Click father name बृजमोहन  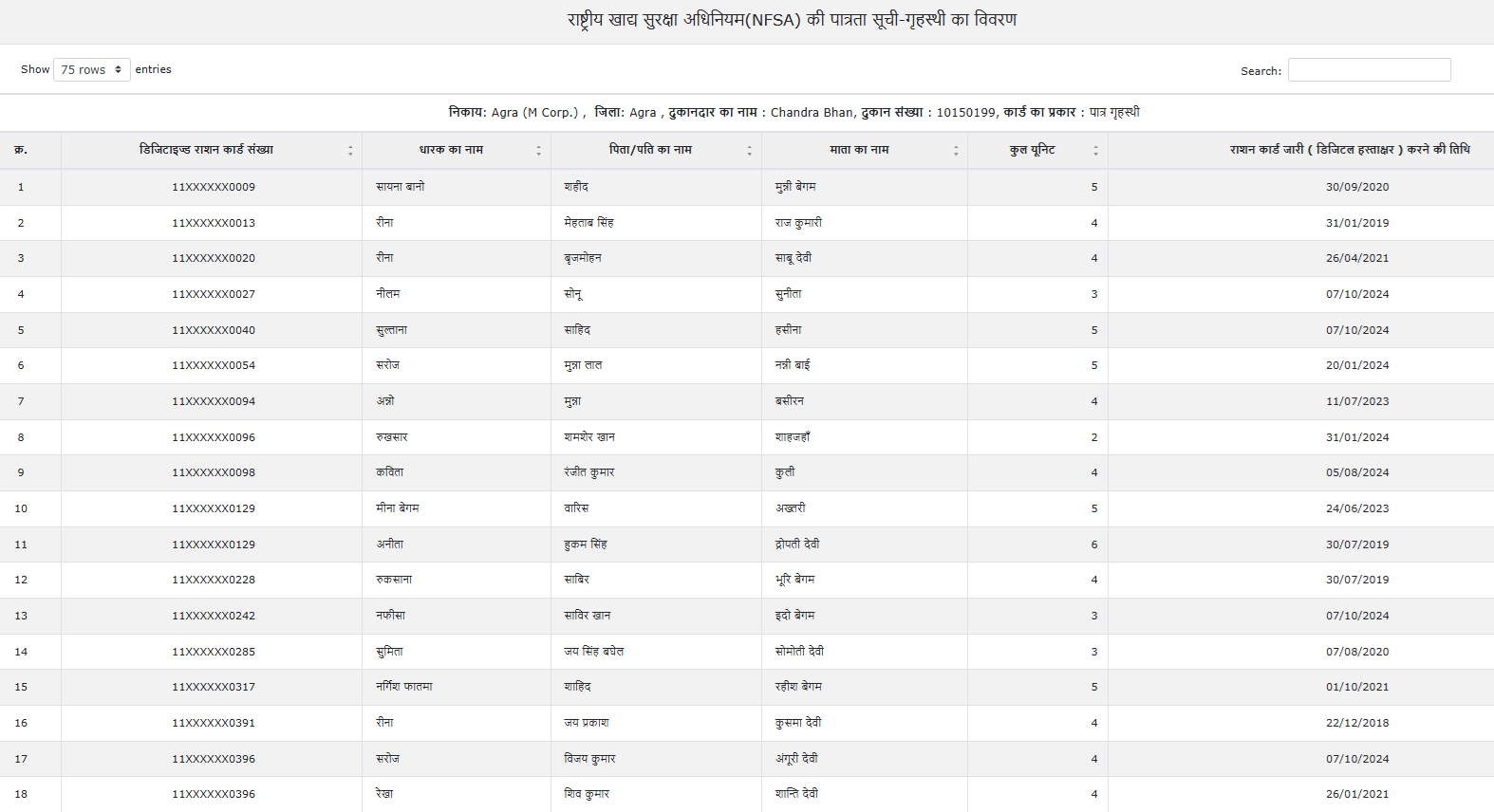583,258
